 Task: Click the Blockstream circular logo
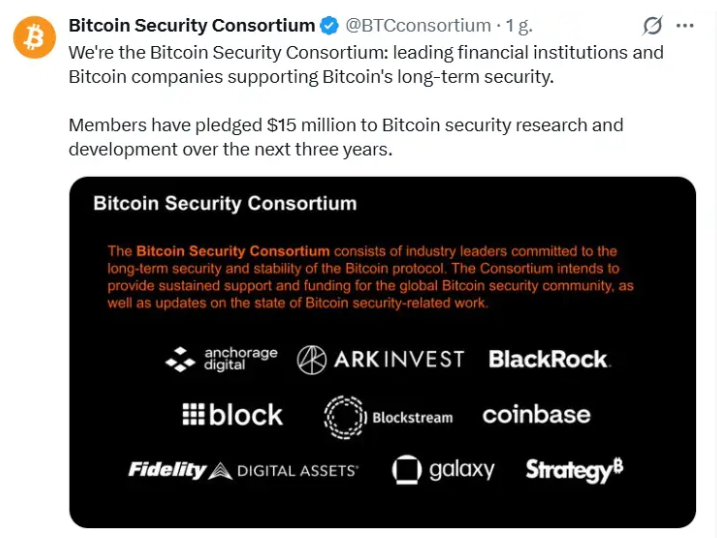[389, 417]
